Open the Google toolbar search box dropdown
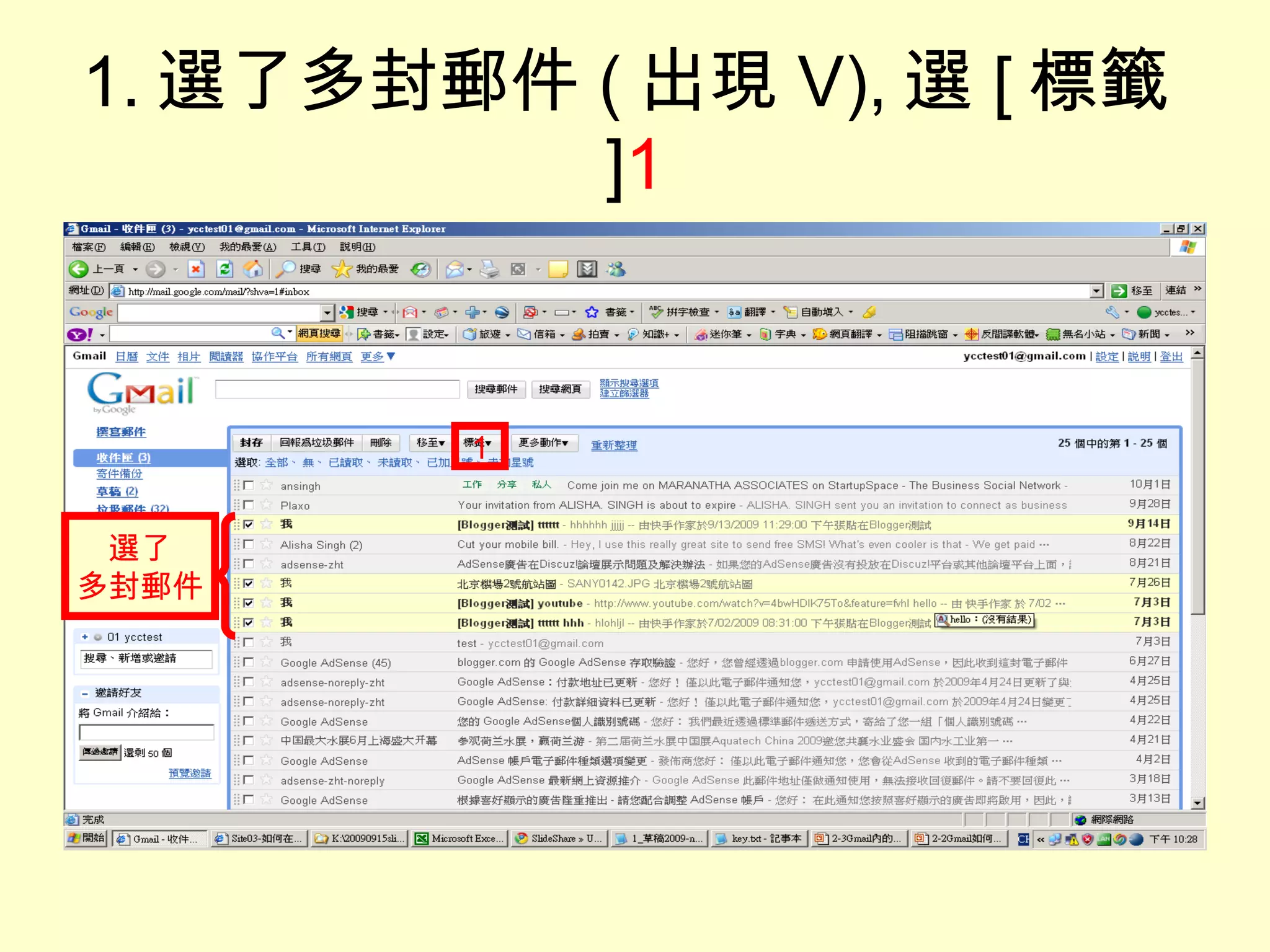Screen dimensions: 1270x952 [327, 312]
